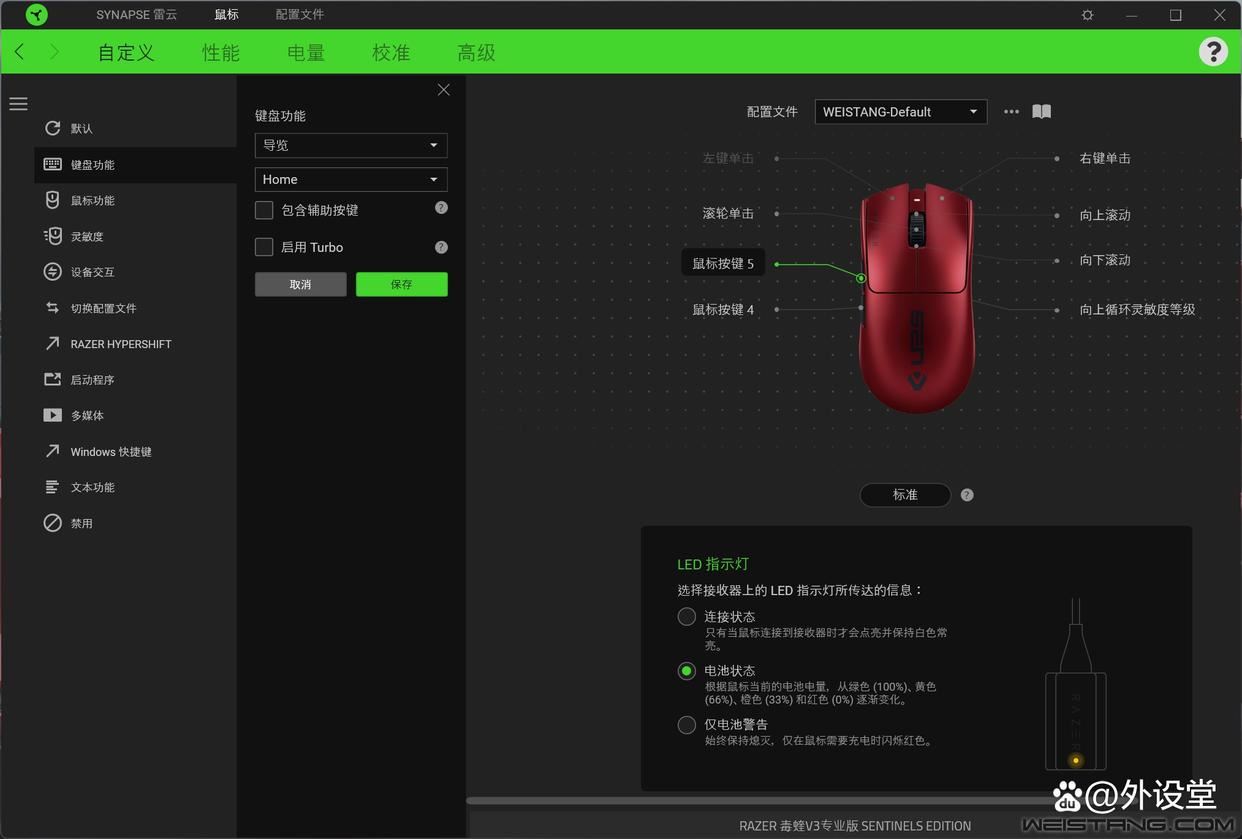Viewport: 1242px width, 839px height.
Task: Open the Home key dropdown
Action: 350,179
